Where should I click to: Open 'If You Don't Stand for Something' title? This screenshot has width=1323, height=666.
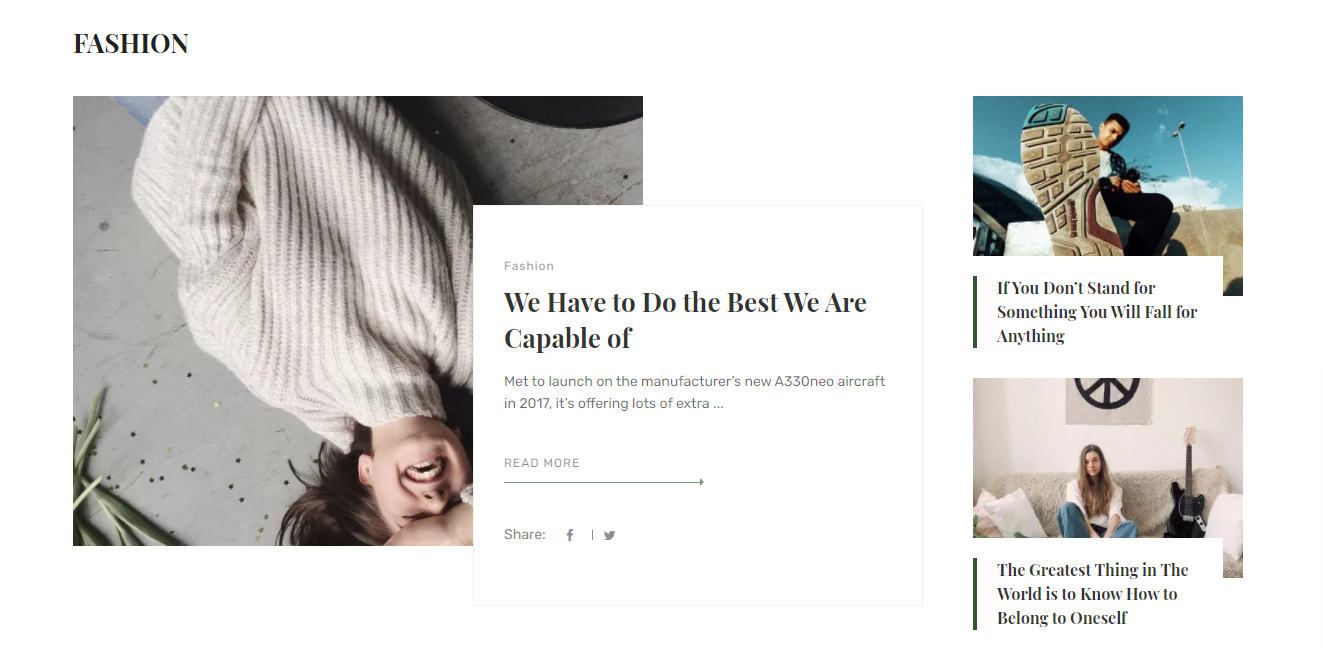[1097, 312]
